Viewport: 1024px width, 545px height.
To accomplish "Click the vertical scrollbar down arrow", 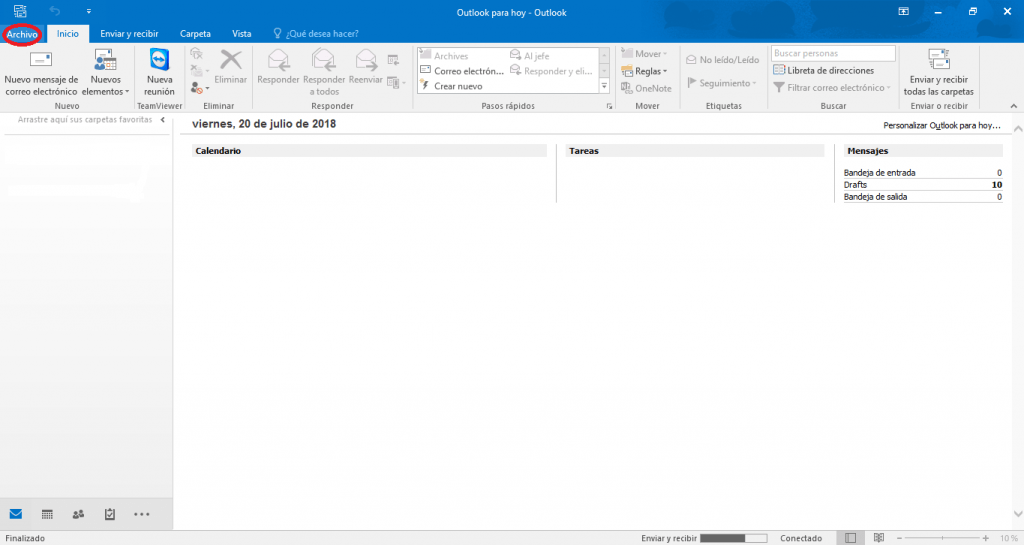I will click(1018, 514).
